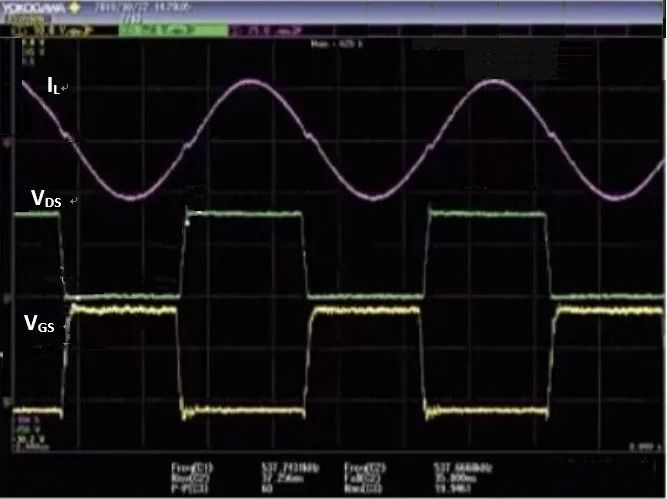Click the IL current waveform label
This screenshot has height=499, width=667.
(x=57, y=87)
